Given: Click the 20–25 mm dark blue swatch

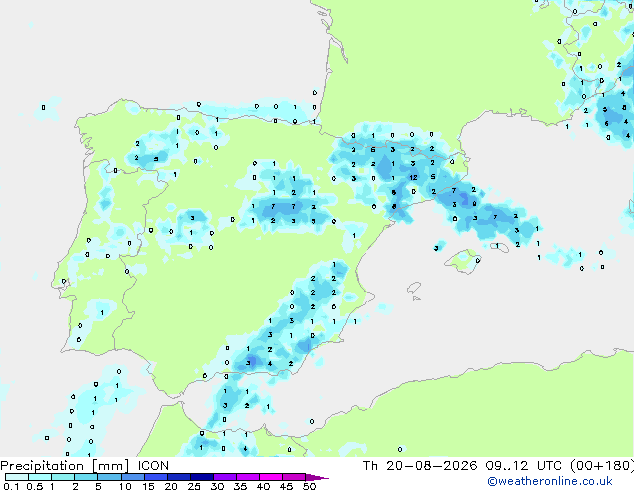Looking at the screenshot, I should [178, 477].
